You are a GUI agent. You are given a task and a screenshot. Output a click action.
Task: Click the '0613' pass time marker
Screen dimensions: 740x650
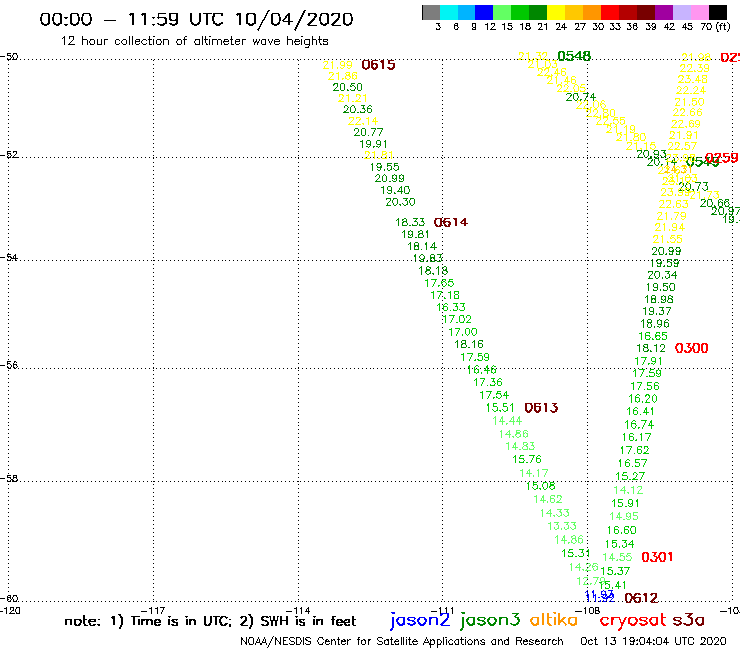541,408
